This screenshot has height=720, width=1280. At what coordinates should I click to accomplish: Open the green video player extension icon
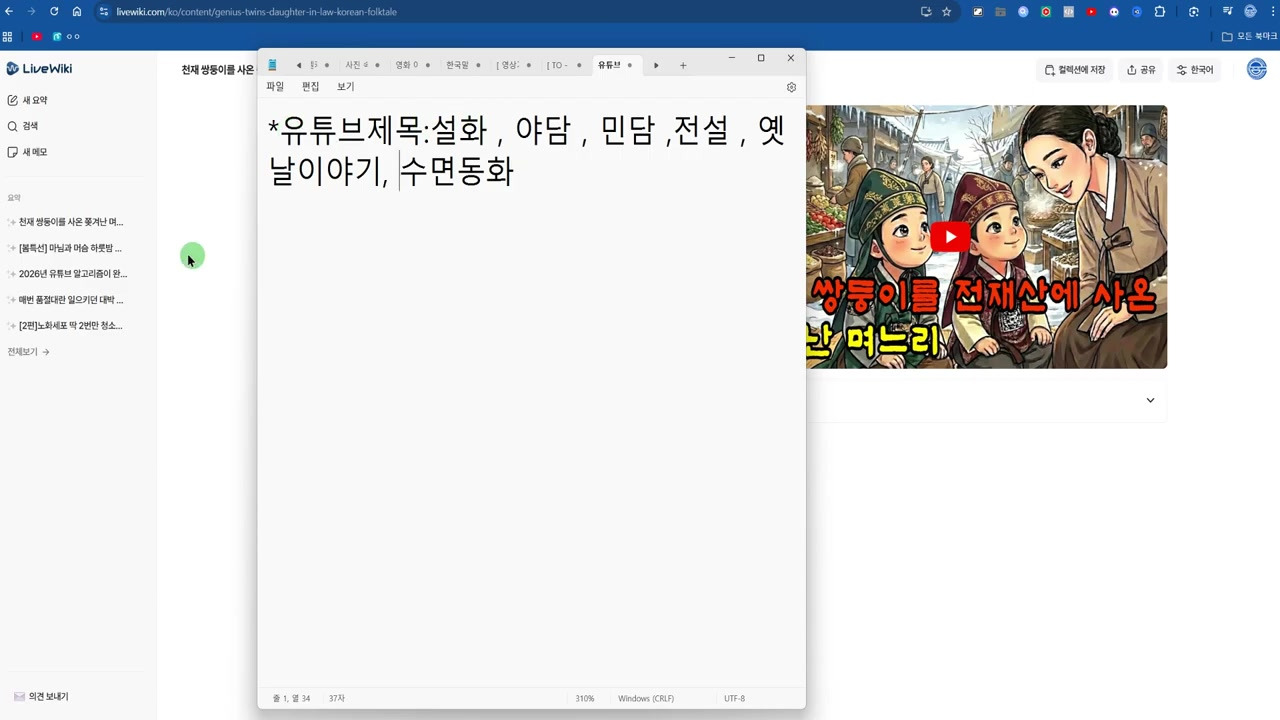click(1046, 12)
